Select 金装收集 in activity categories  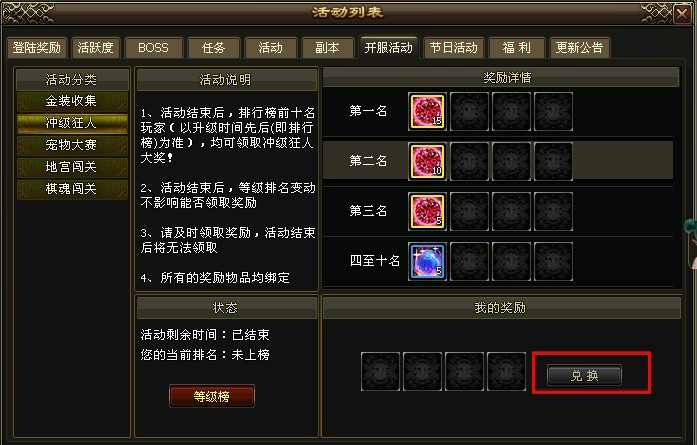[71, 101]
